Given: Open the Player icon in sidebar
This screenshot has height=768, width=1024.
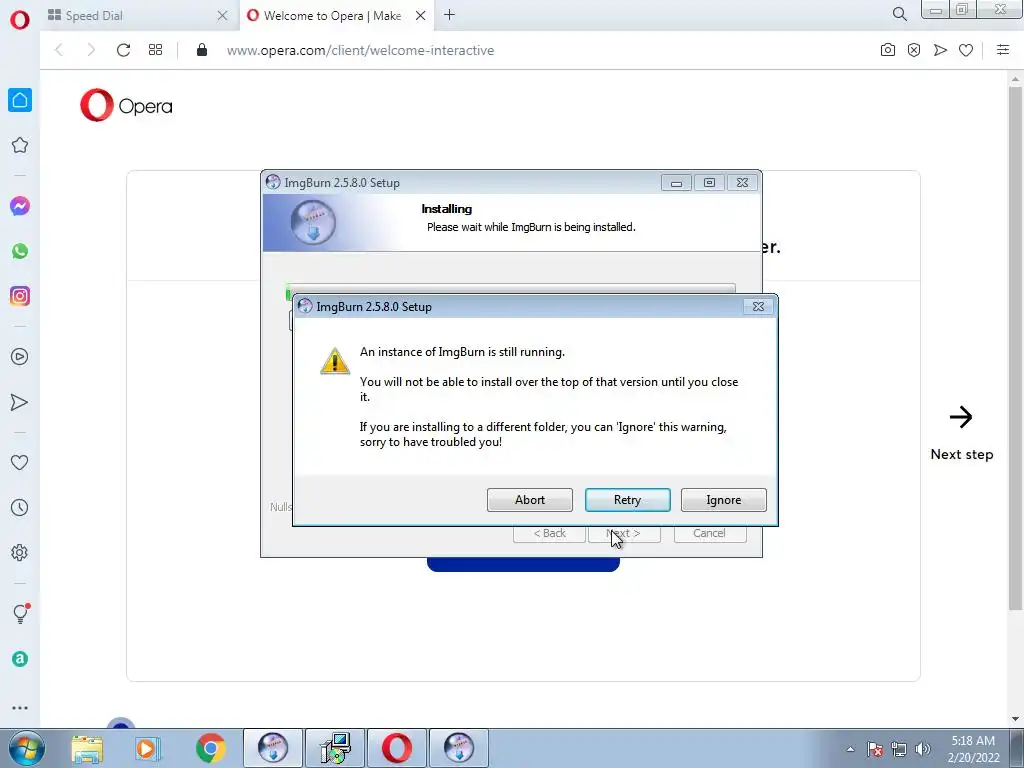Looking at the screenshot, I should [x=20, y=357].
